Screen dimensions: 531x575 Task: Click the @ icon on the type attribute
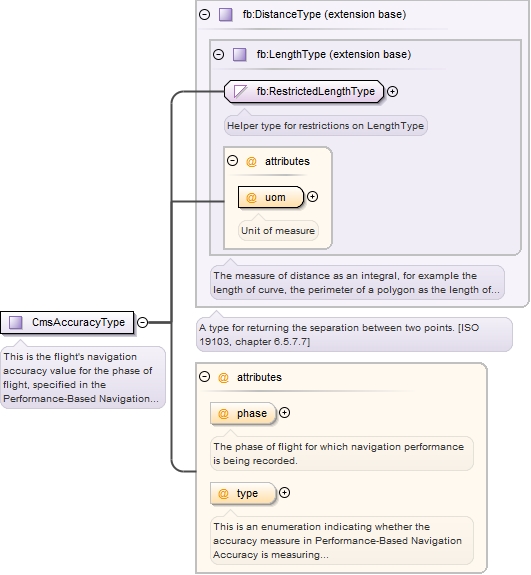223,494
